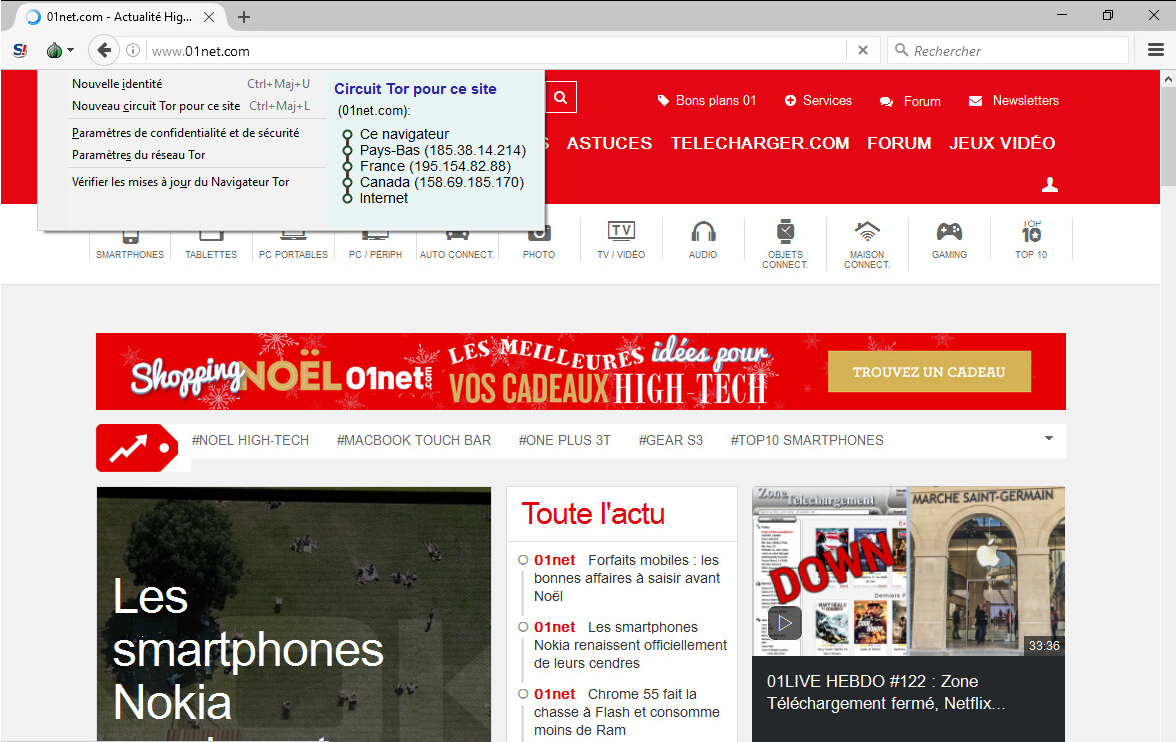
Task: Expand the trending hashtags dropdown arrow
Action: pyautogui.click(x=1048, y=439)
